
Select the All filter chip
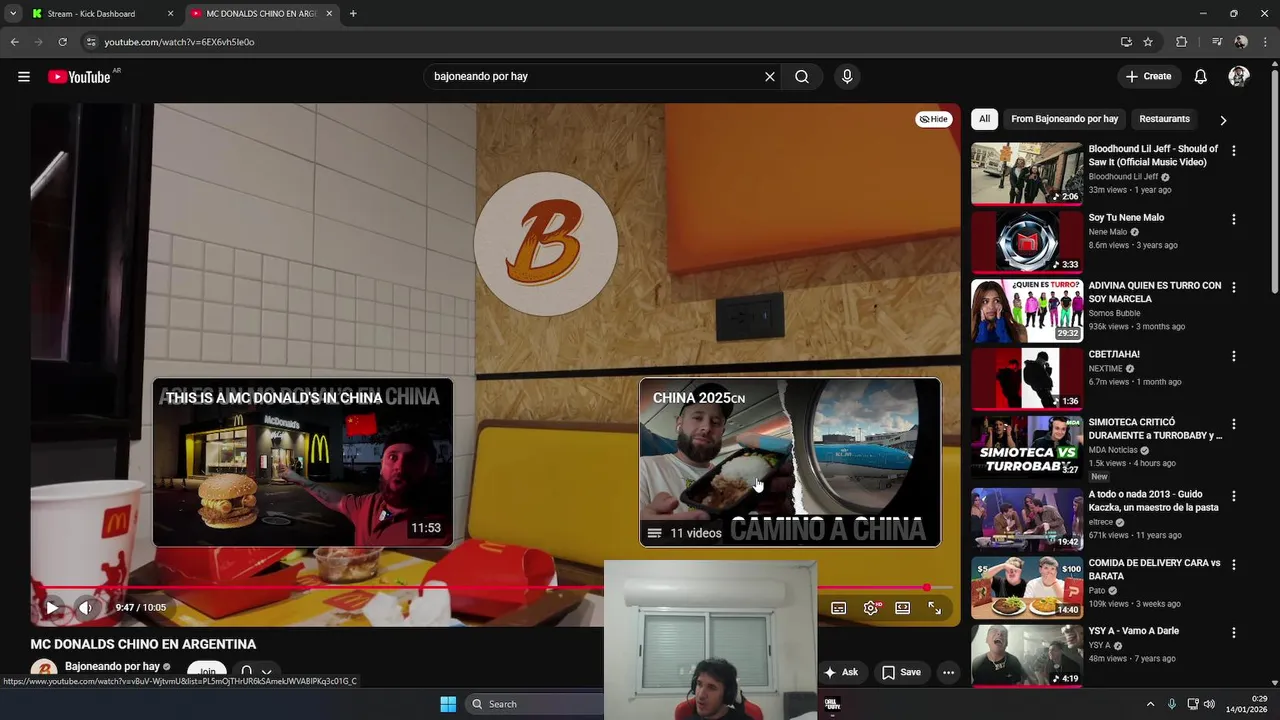tap(984, 119)
